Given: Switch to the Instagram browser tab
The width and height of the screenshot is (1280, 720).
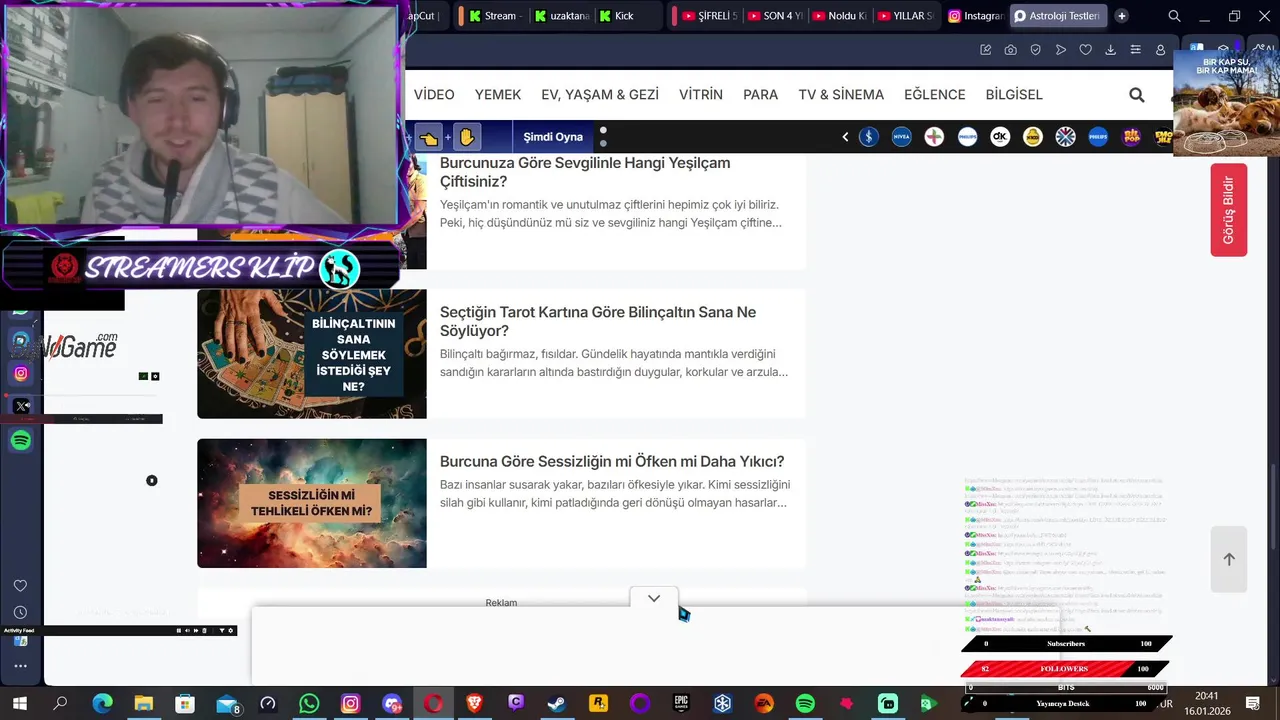Looking at the screenshot, I should point(976,16).
